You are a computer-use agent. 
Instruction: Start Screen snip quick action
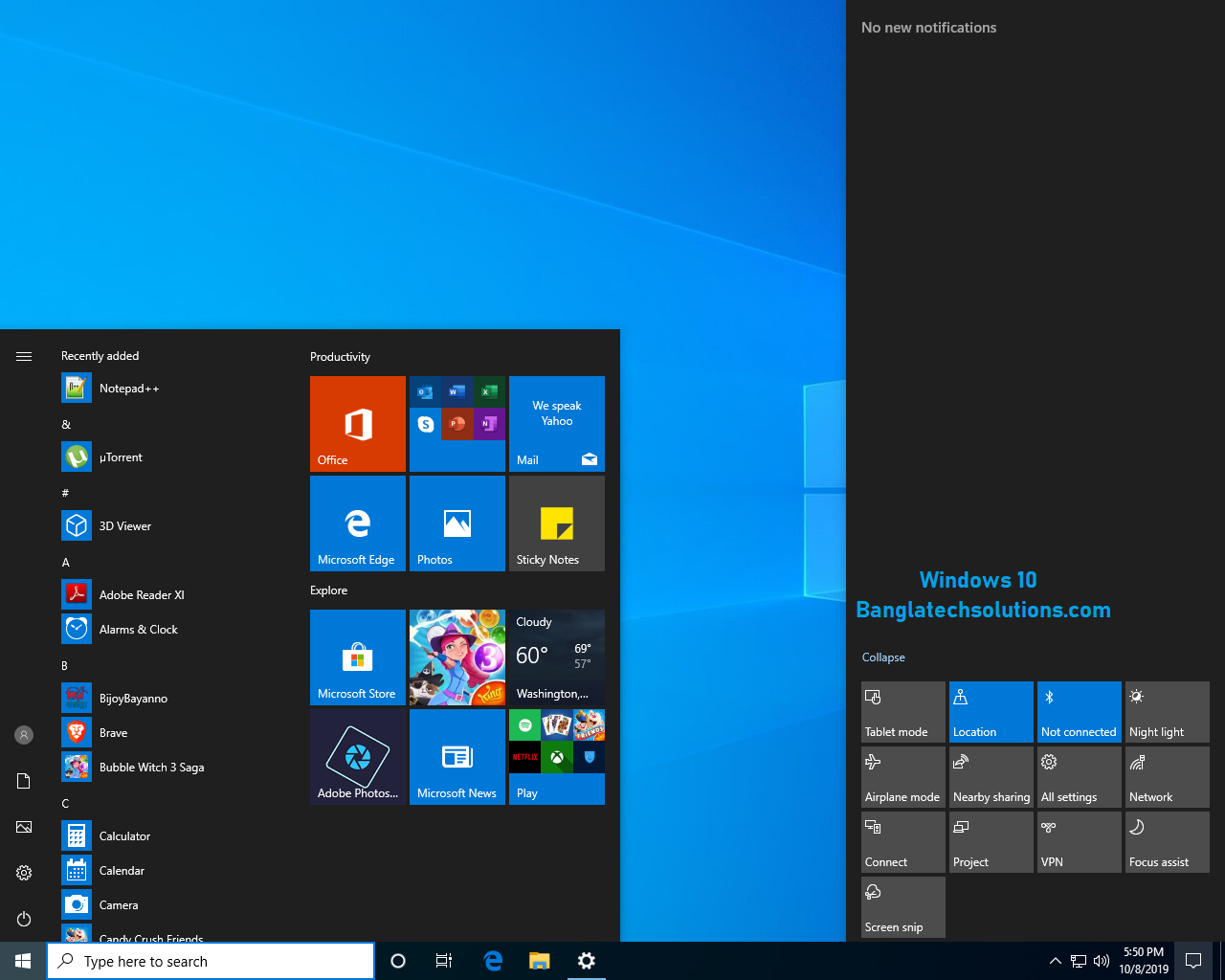coord(903,907)
